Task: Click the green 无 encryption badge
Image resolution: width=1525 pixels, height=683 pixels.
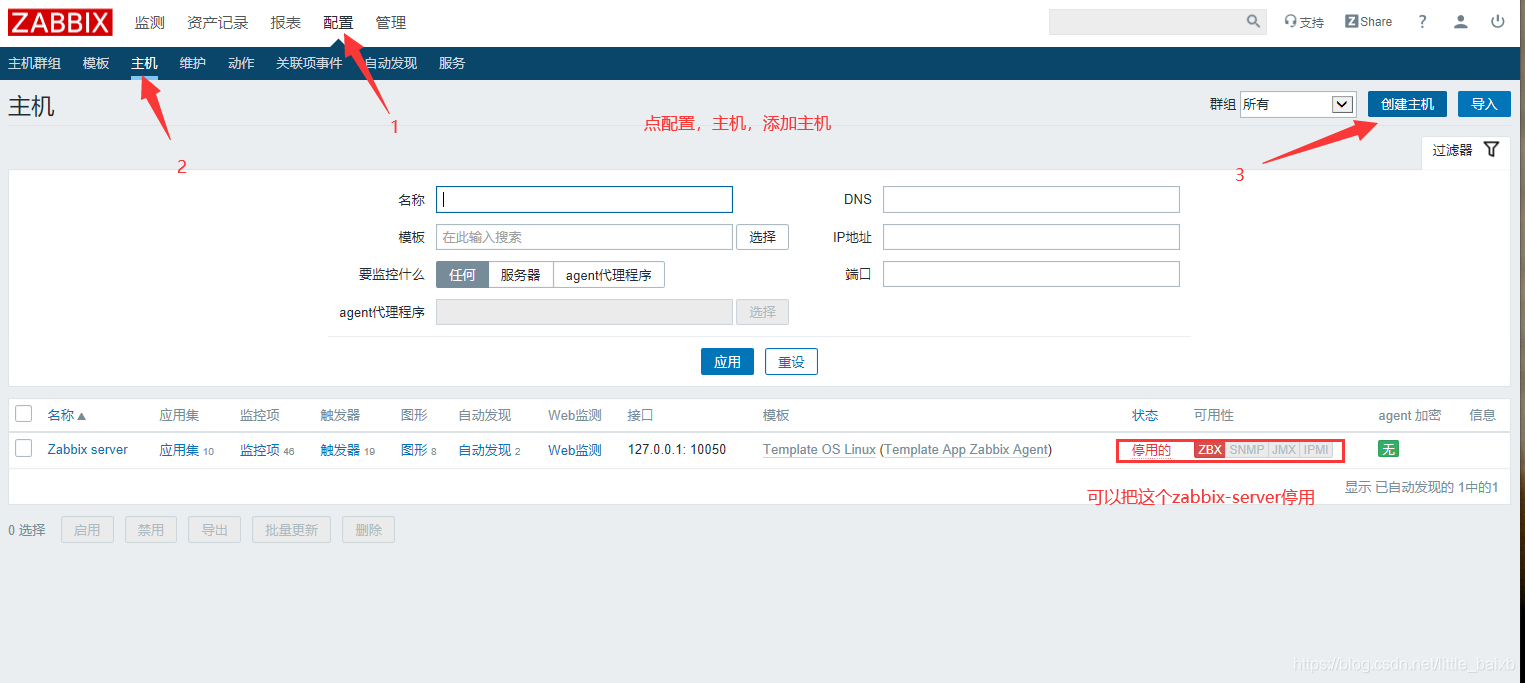Action: pos(1388,450)
